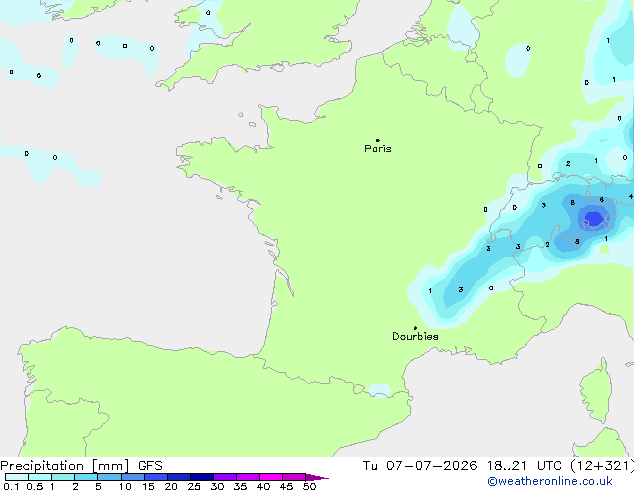Image resolution: width=634 pixels, height=490 pixels.
Task: Click the over-50 mm legend arrow tip
Action: pyautogui.click(x=317, y=477)
